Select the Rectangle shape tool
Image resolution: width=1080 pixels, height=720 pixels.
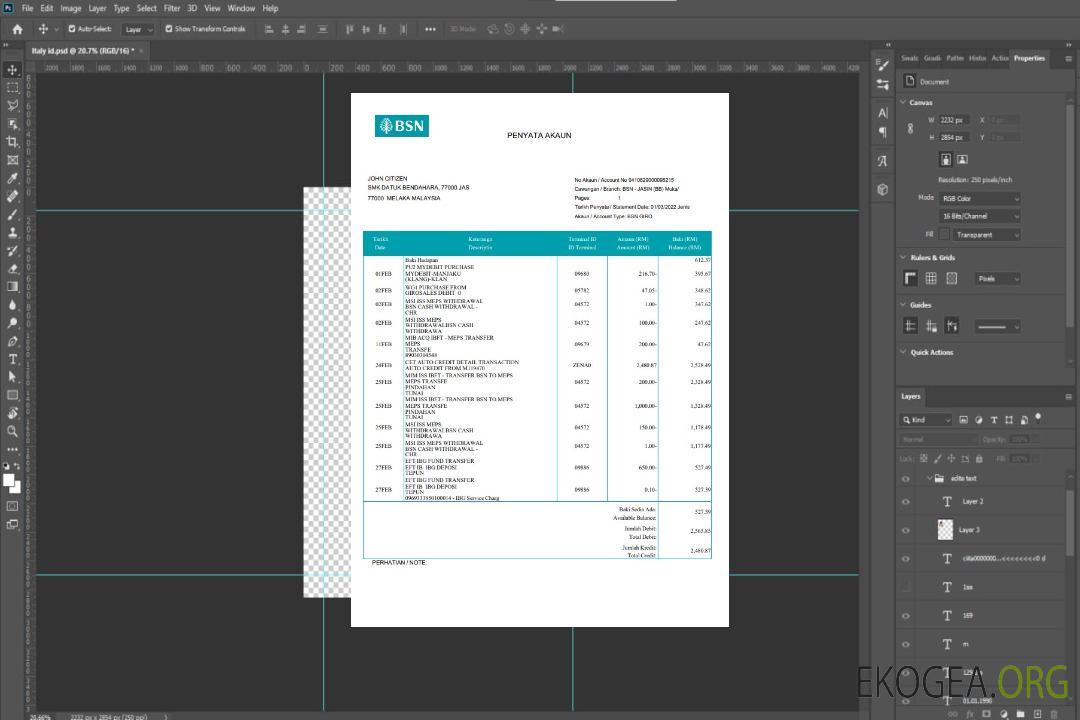pyautogui.click(x=12, y=395)
